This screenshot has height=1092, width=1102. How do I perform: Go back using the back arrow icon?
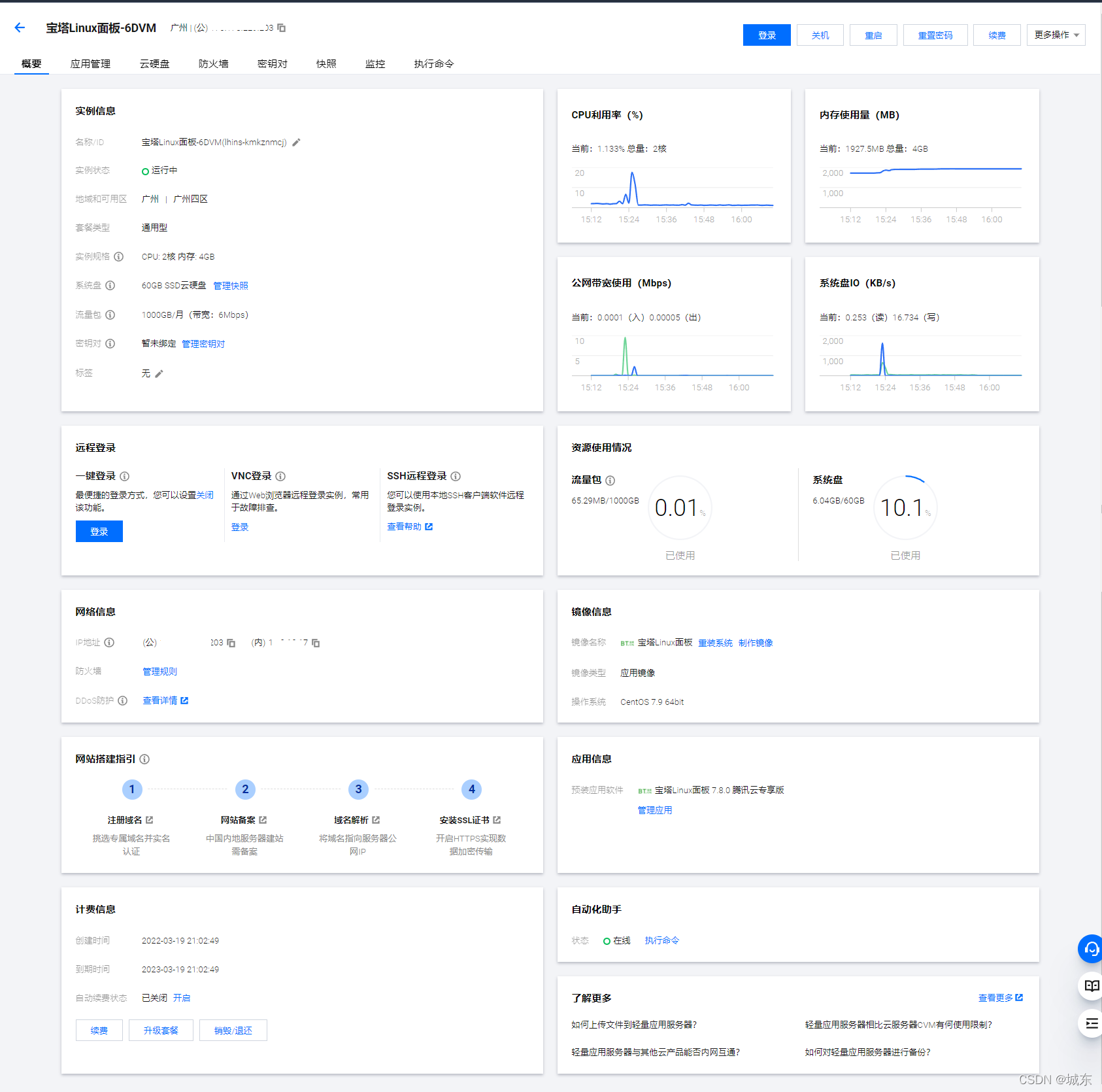coord(20,27)
